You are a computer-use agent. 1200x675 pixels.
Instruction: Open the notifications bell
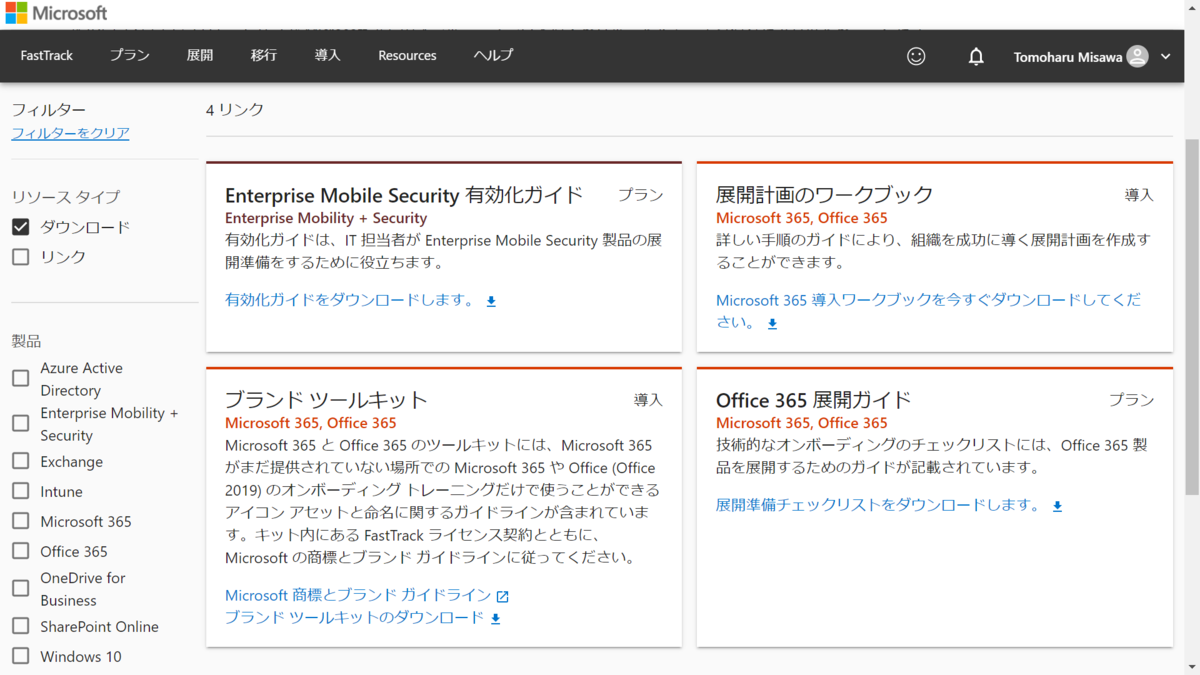tap(976, 56)
